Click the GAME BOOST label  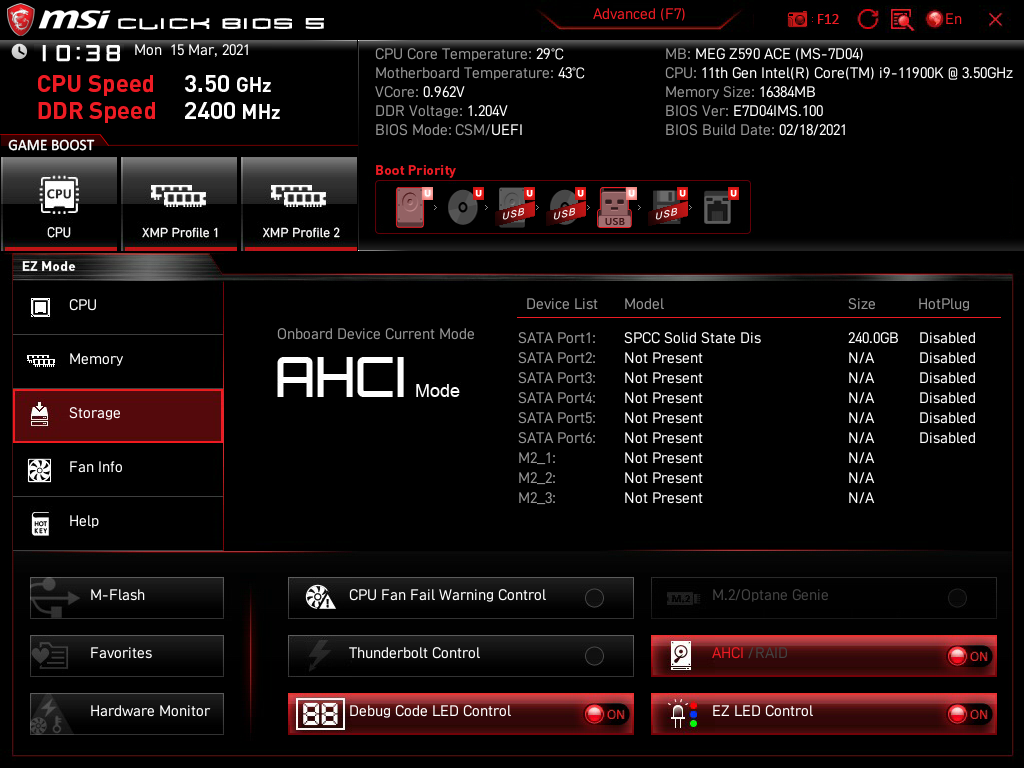point(51,145)
